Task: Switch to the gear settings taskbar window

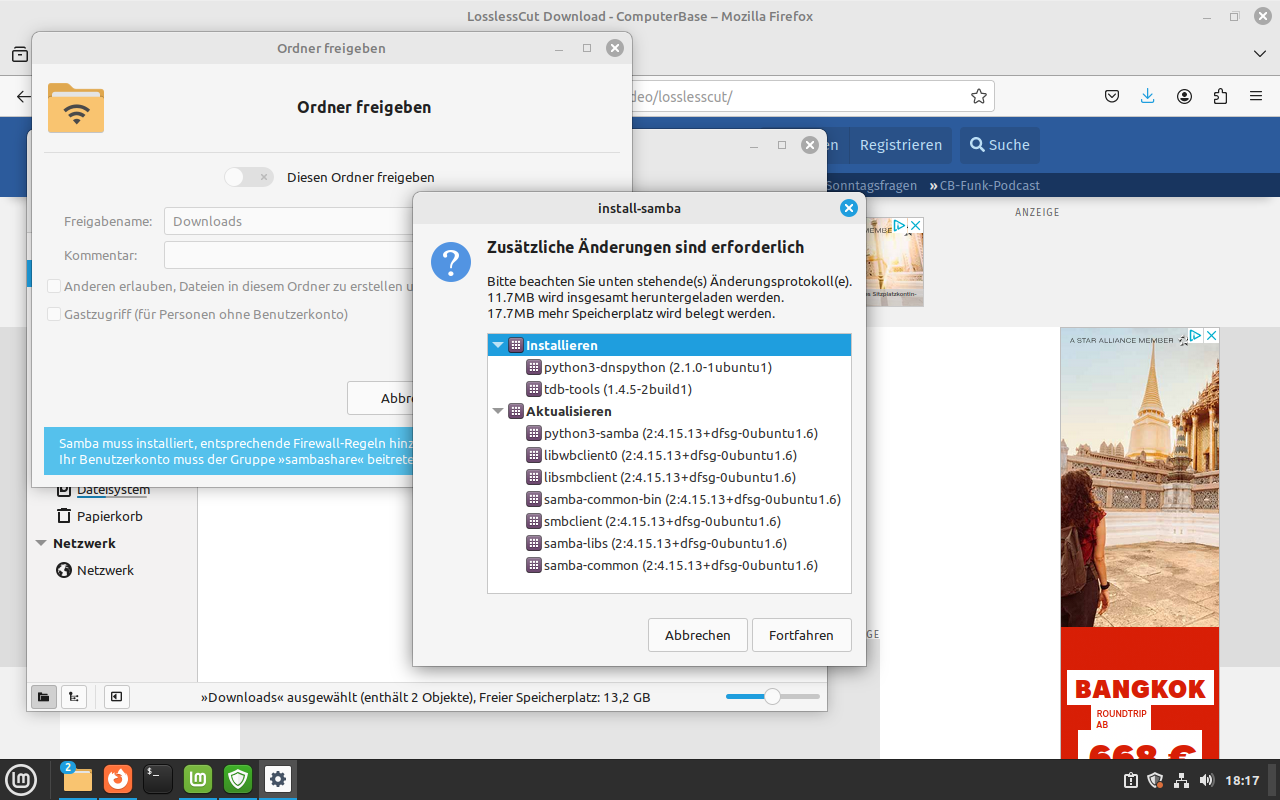Action: pyautogui.click(x=278, y=779)
